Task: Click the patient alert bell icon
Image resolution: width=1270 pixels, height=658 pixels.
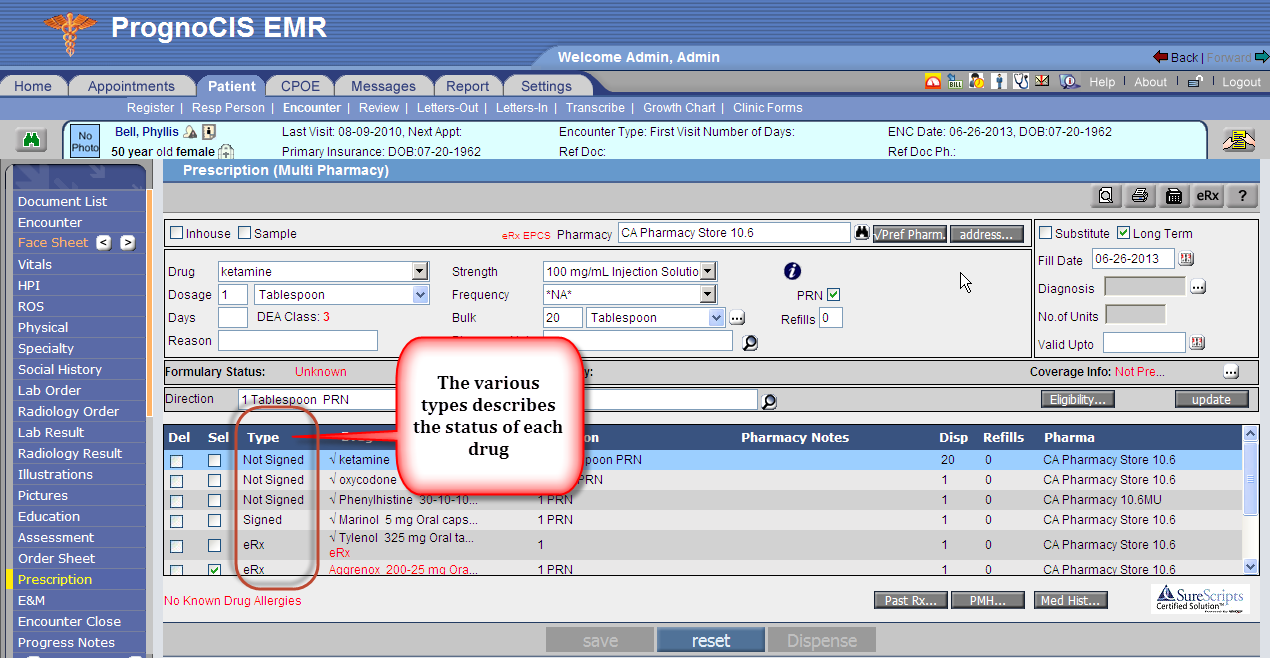Action: (189, 132)
